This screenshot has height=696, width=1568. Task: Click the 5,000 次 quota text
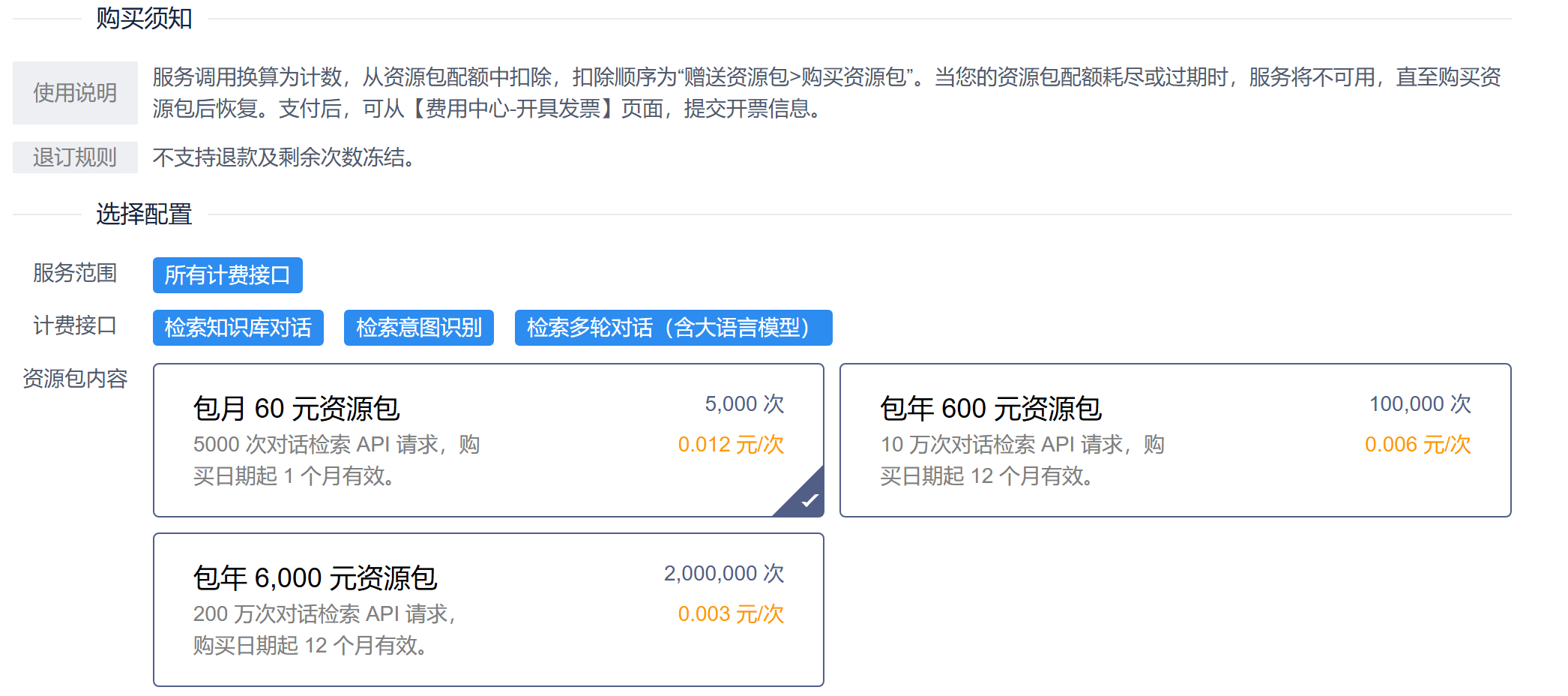point(744,404)
